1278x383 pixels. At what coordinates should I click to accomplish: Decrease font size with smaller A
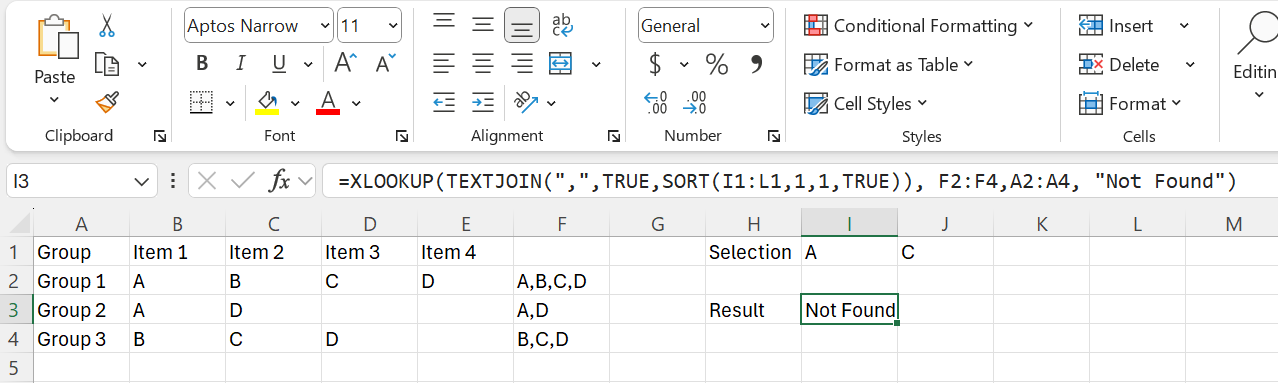[x=385, y=64]
